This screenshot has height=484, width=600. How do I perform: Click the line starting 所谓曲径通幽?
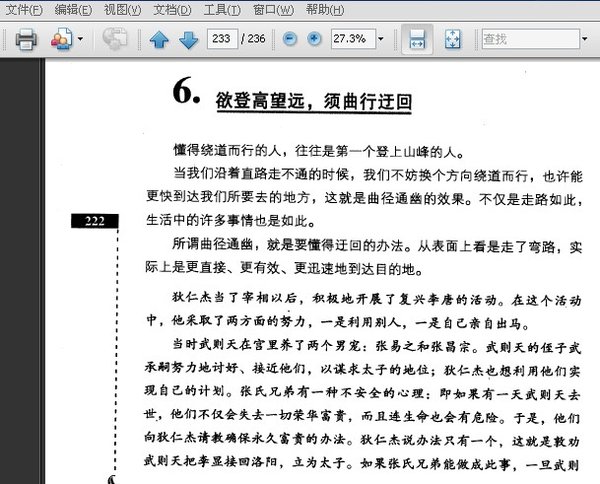pos(377,245)
